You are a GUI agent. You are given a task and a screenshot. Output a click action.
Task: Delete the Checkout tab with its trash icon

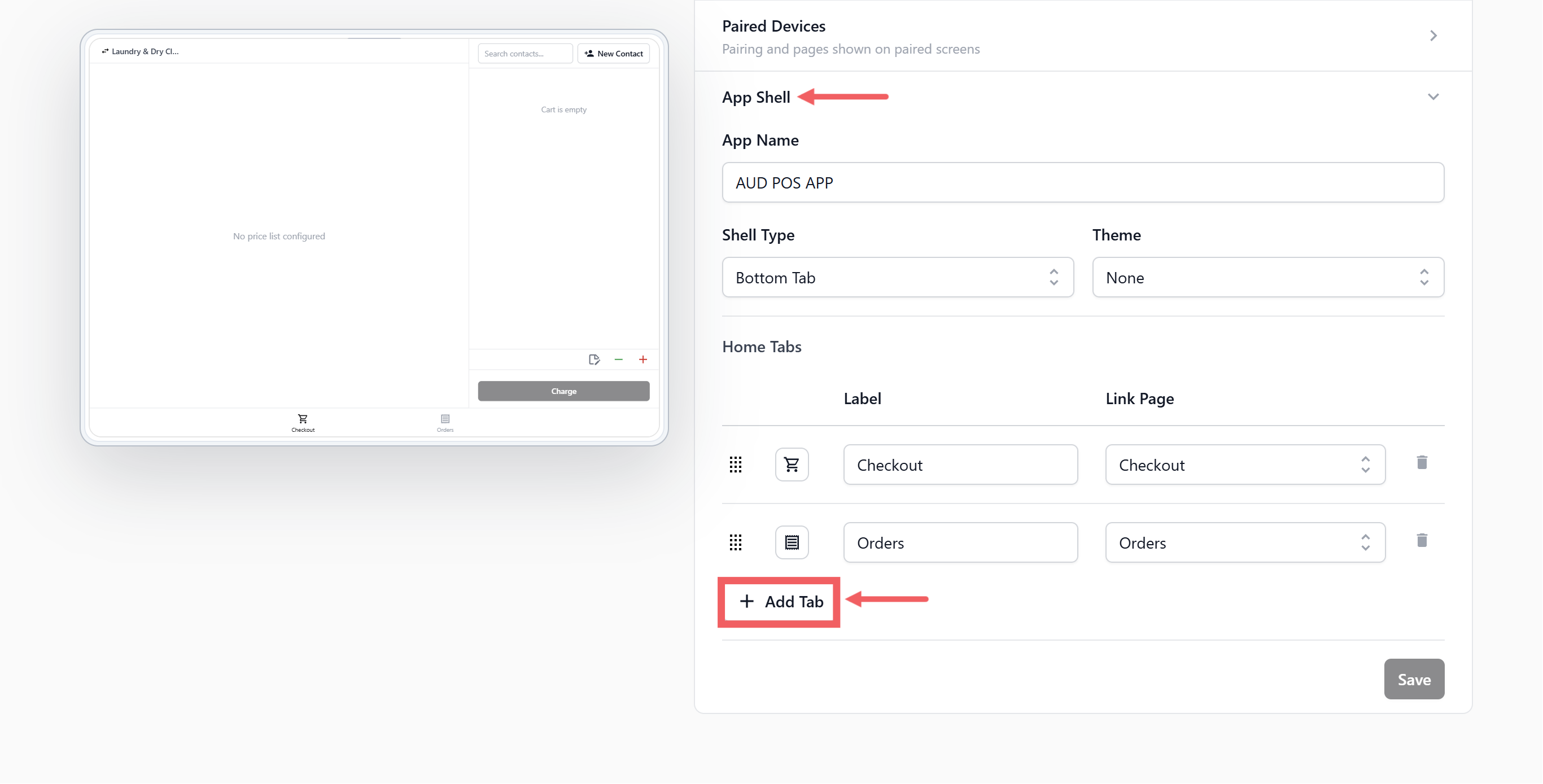[x=1422, y=462]
